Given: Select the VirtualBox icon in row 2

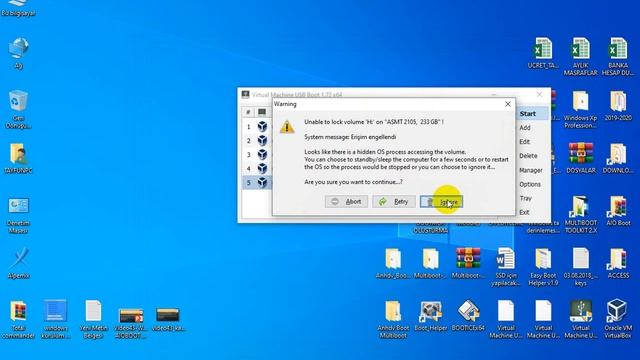Looking at the screenshot, I should [262, 140].
